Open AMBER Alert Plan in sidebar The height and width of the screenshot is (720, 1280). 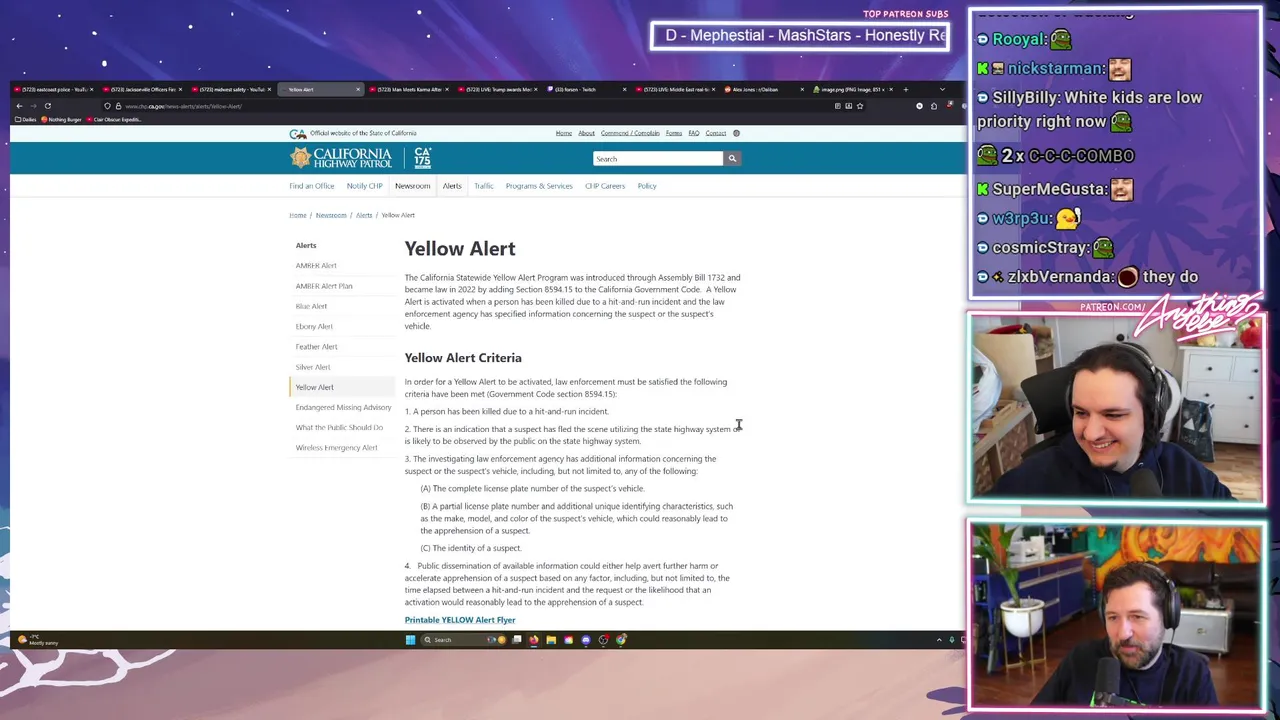click(x=324, y=286)
